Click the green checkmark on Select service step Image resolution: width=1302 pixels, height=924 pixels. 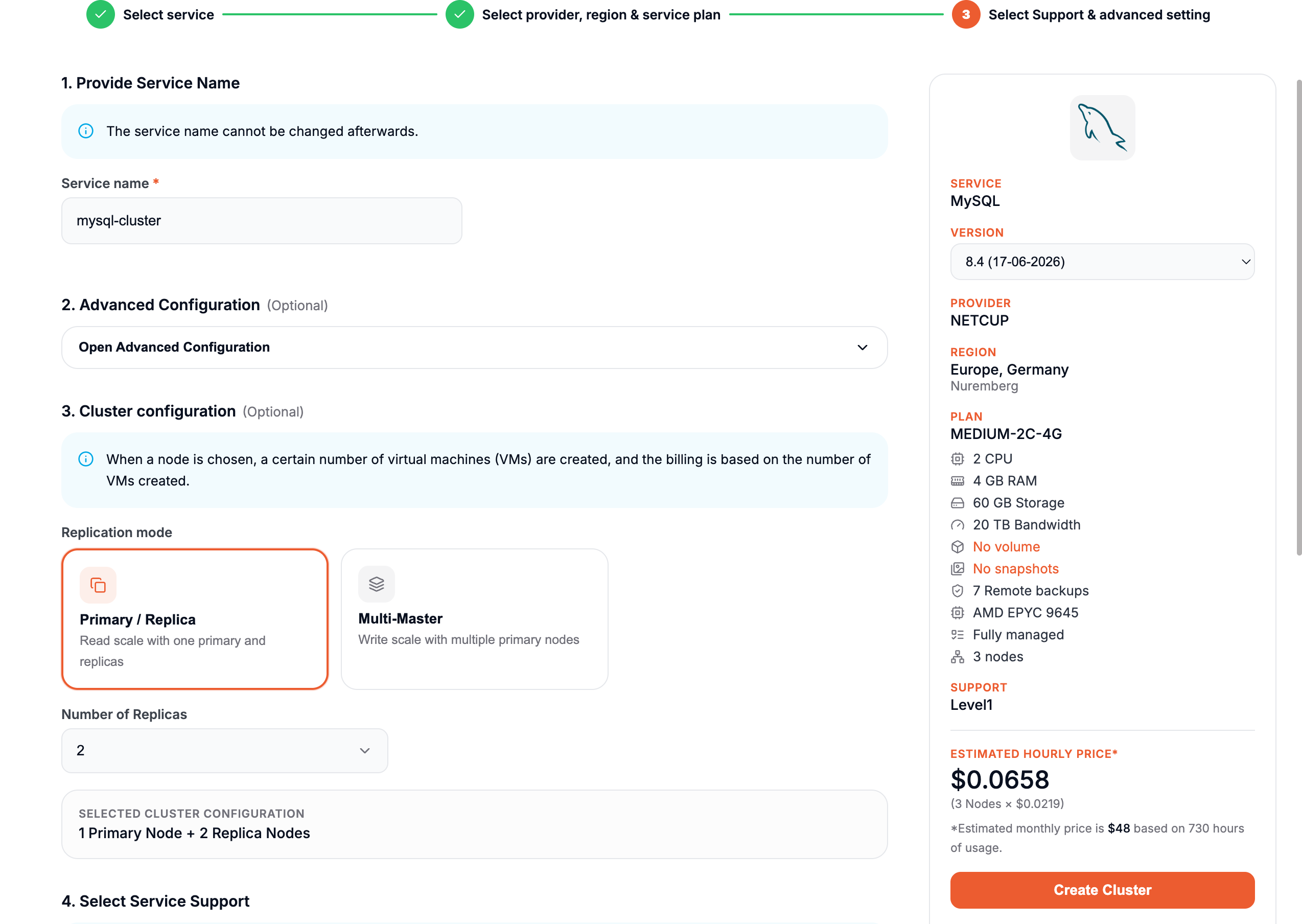coord(100,14)
